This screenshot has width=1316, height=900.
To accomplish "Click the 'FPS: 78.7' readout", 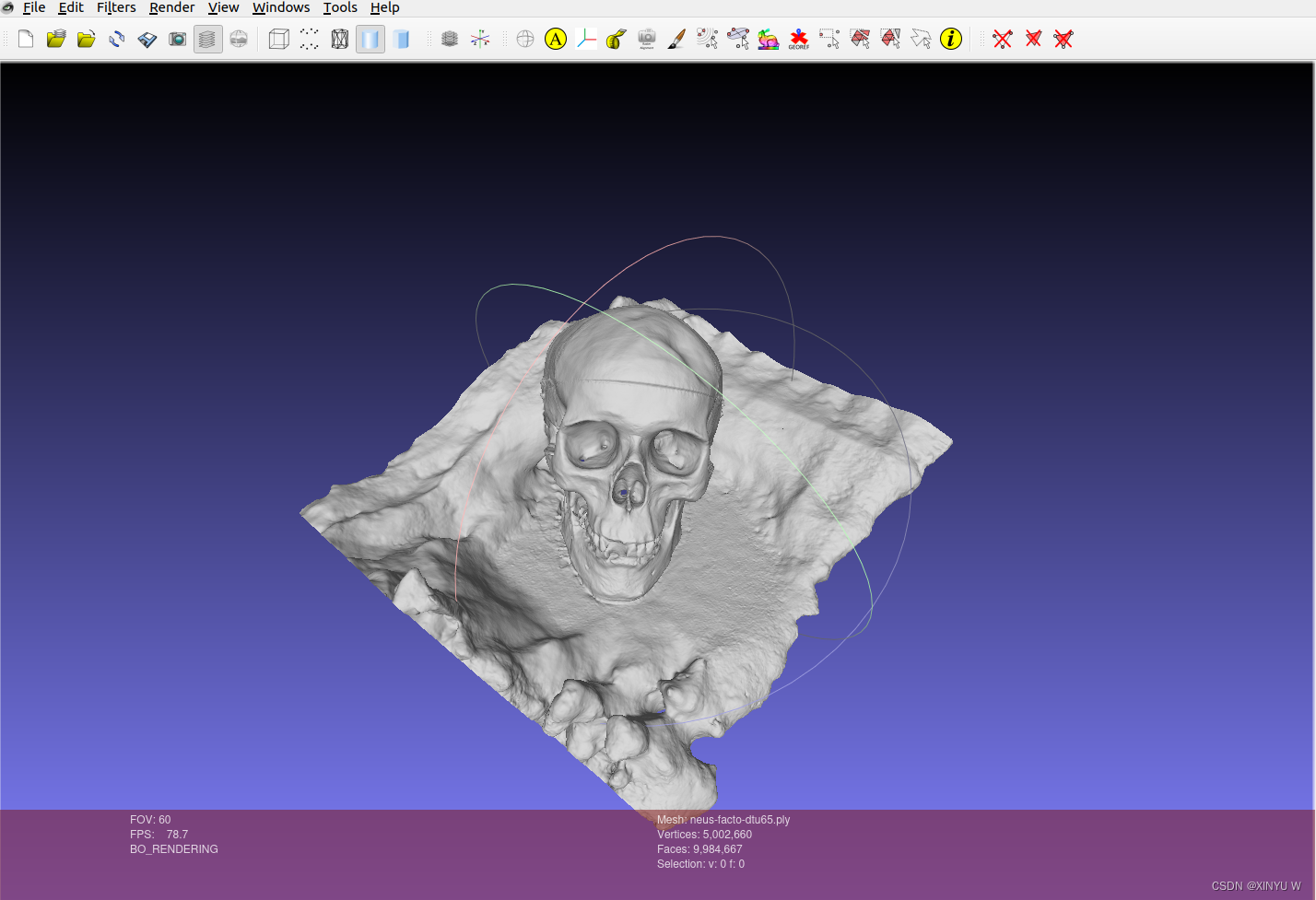I will click(159, 835).
